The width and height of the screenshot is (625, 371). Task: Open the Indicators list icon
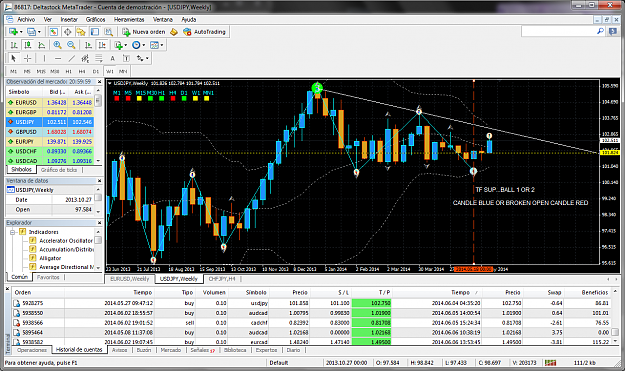[118, 45]
